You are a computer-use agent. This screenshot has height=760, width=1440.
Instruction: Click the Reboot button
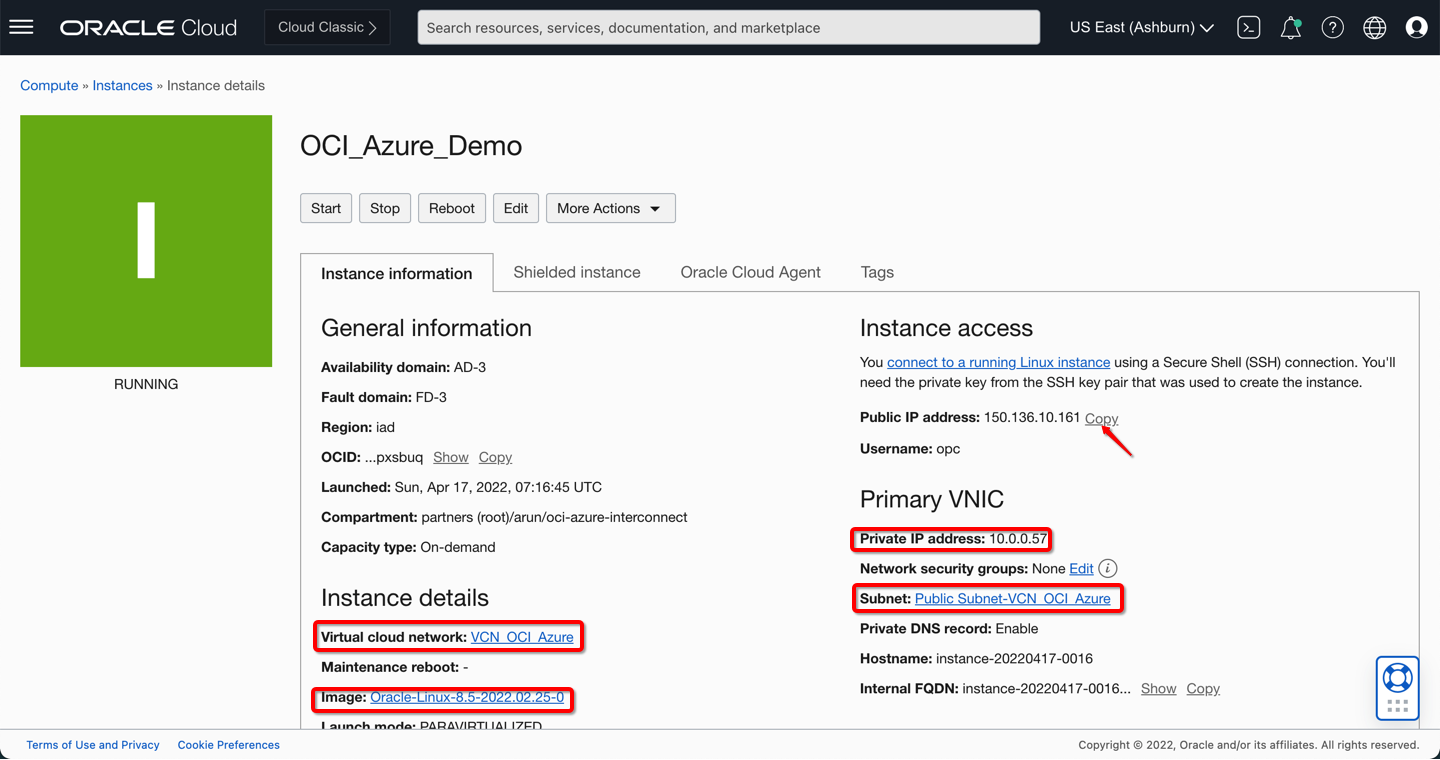[452, 208]
